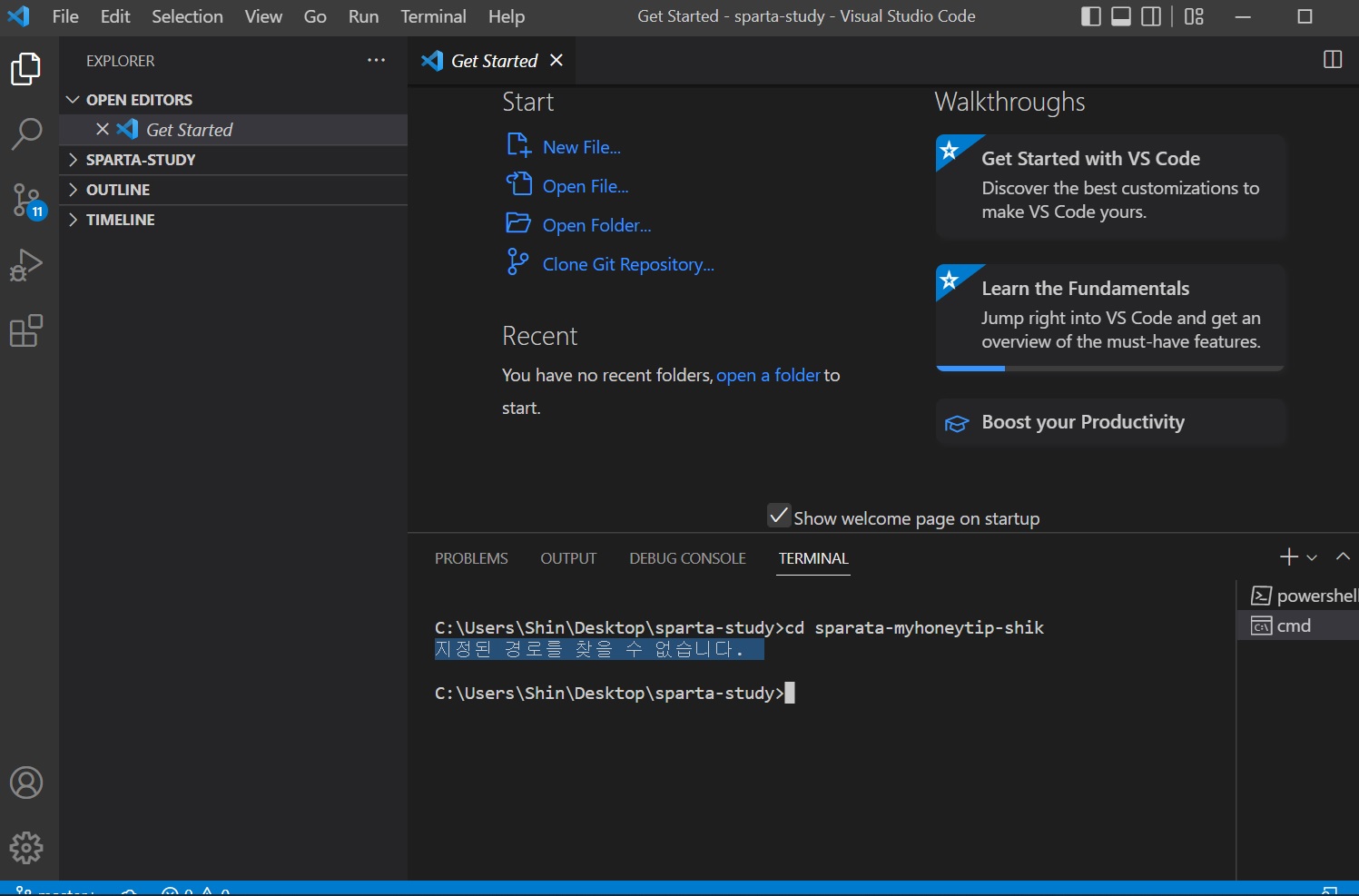Maximize the panel with the up chevron

point(1343,556)
